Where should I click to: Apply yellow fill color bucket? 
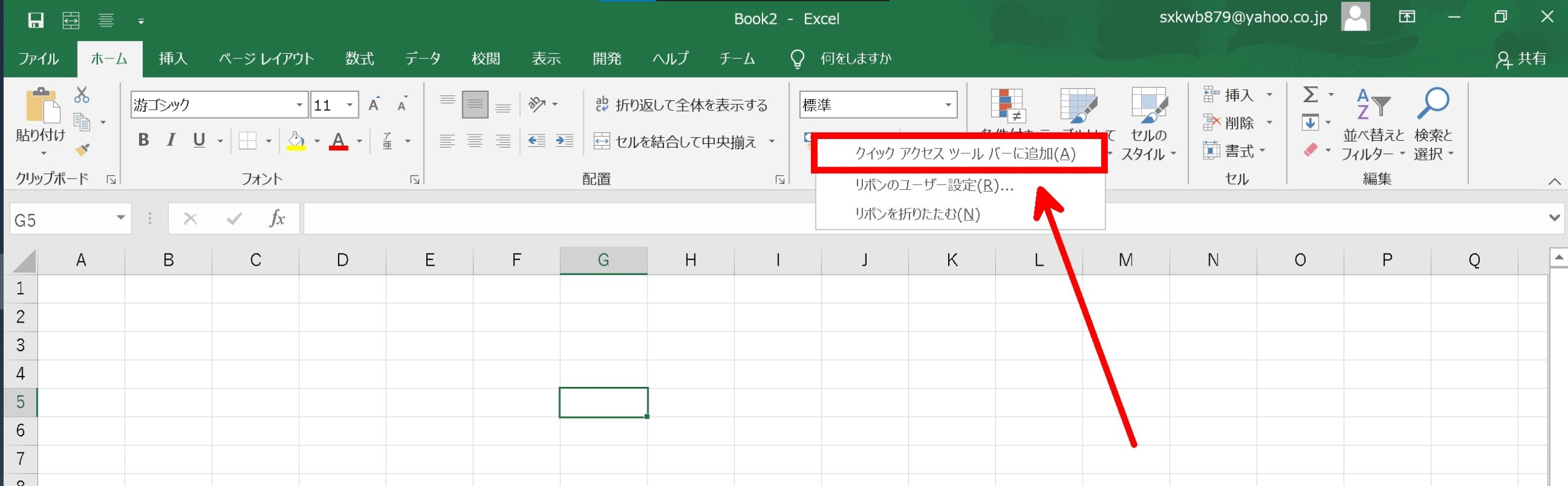click(x=296, y=141)
